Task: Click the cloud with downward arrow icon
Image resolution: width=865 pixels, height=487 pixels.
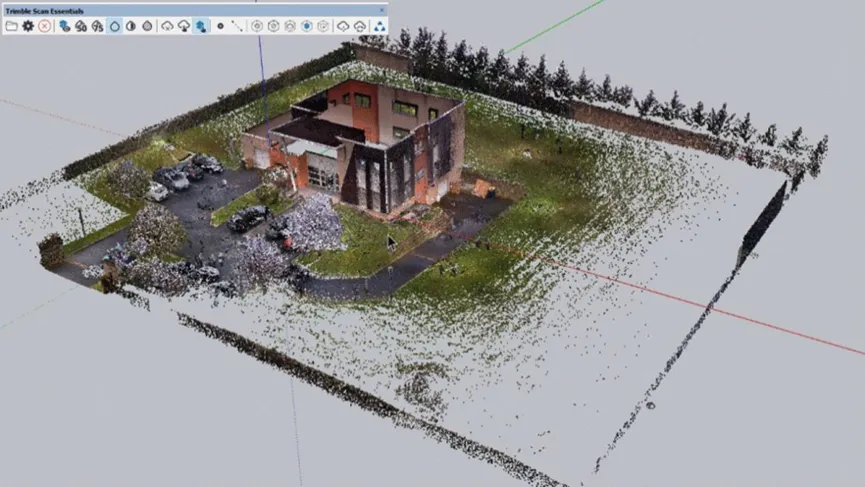Action: (x=184, y=26)
